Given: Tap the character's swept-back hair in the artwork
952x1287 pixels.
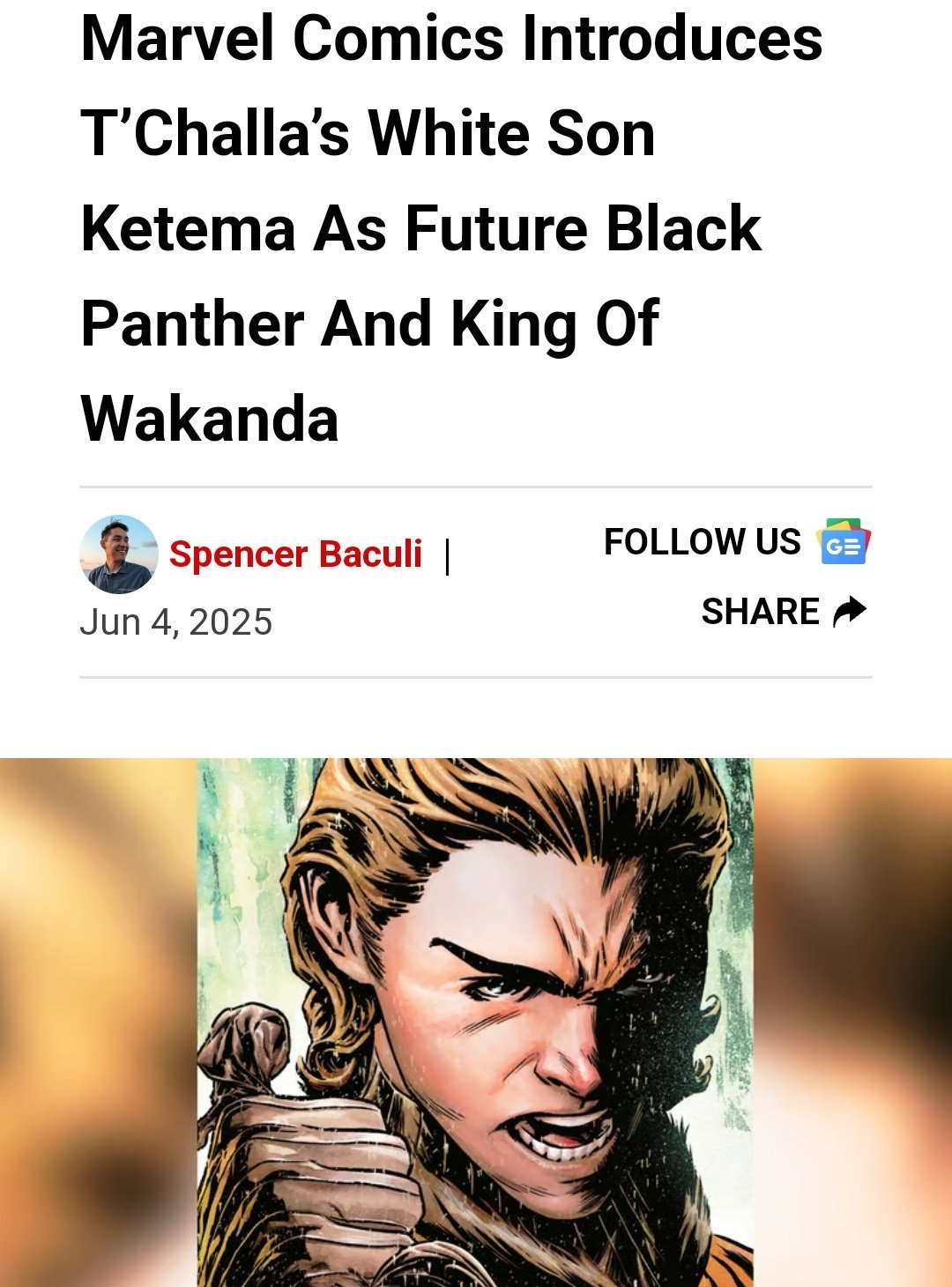Looking at the screenshot, I should coord(494,820).
